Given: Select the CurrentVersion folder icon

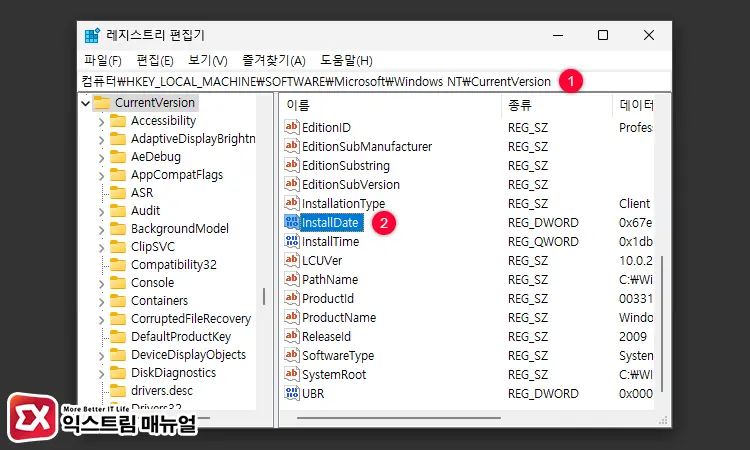Looking at the screenshot, I should (101, 102).
